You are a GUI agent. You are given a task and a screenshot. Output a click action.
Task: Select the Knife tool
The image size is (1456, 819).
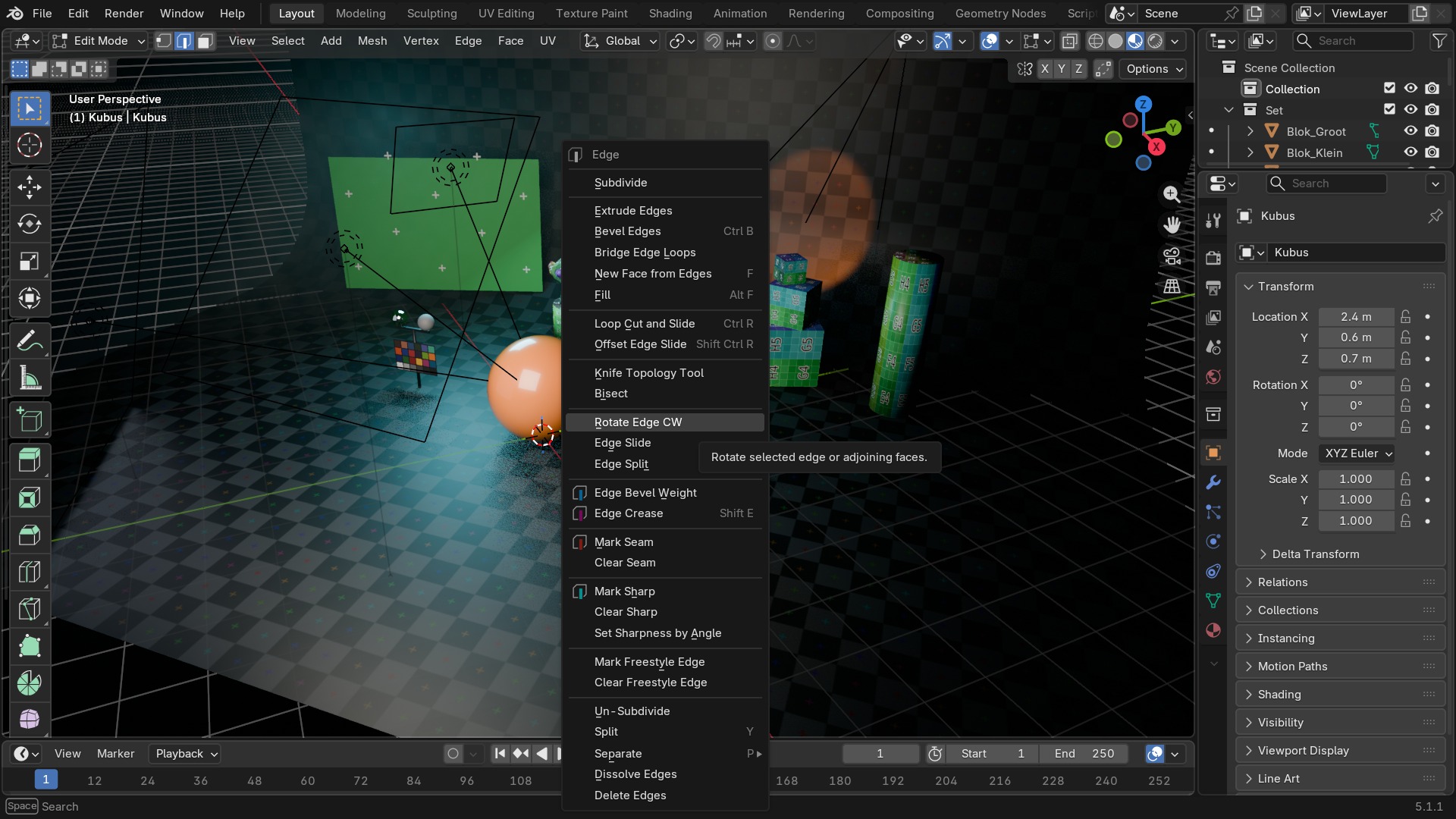30,609
